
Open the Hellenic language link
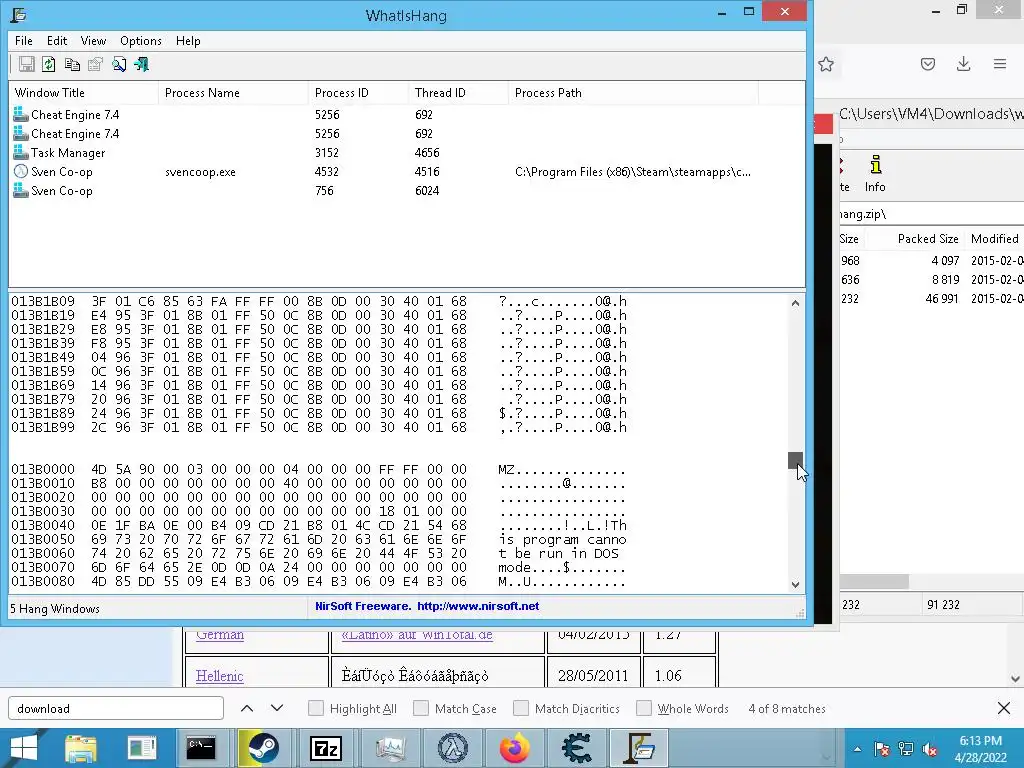[x=219, y=676]
